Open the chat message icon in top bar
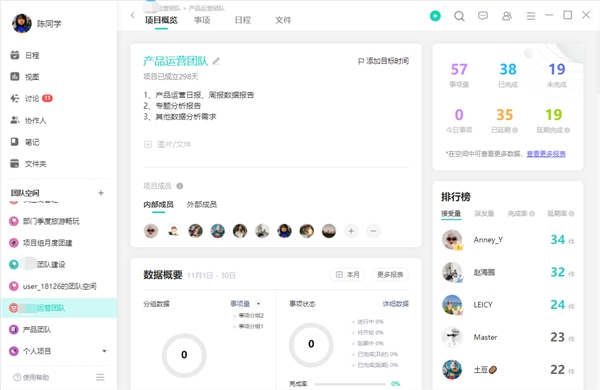The height and width of the screenshot is (390, 600). pos(483,16)
